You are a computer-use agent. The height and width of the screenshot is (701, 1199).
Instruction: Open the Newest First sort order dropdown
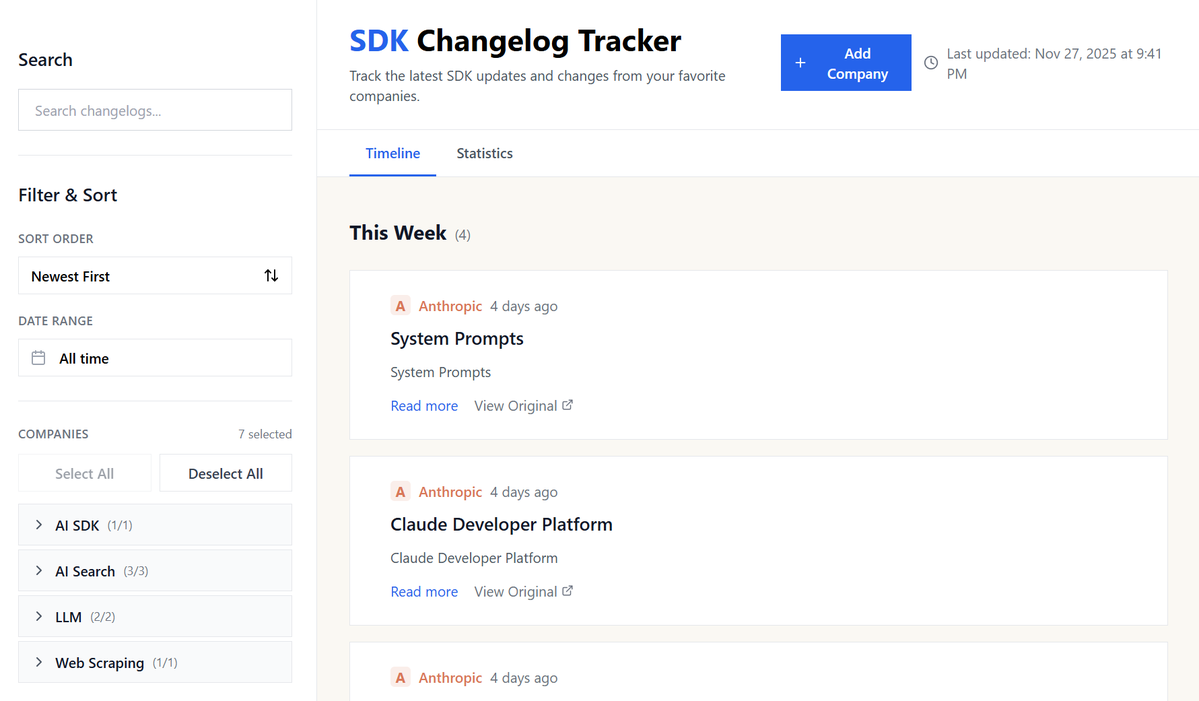155,275
